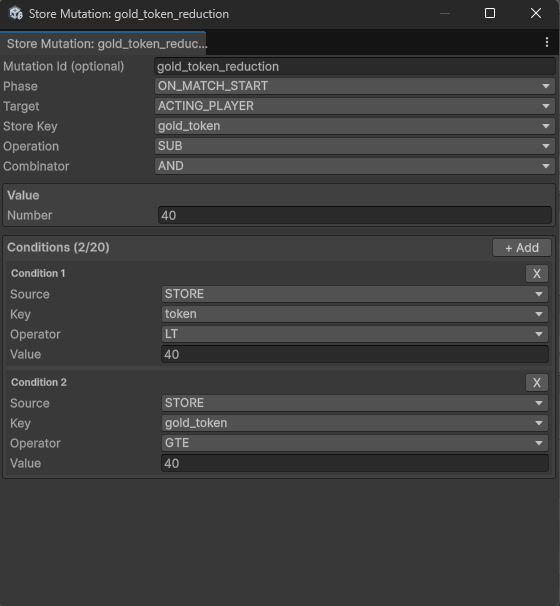Viewport: 560px width, 606px height.
Task: Open the Phase dropdown showing ON_MATCH_START
Action: point(354,86)
